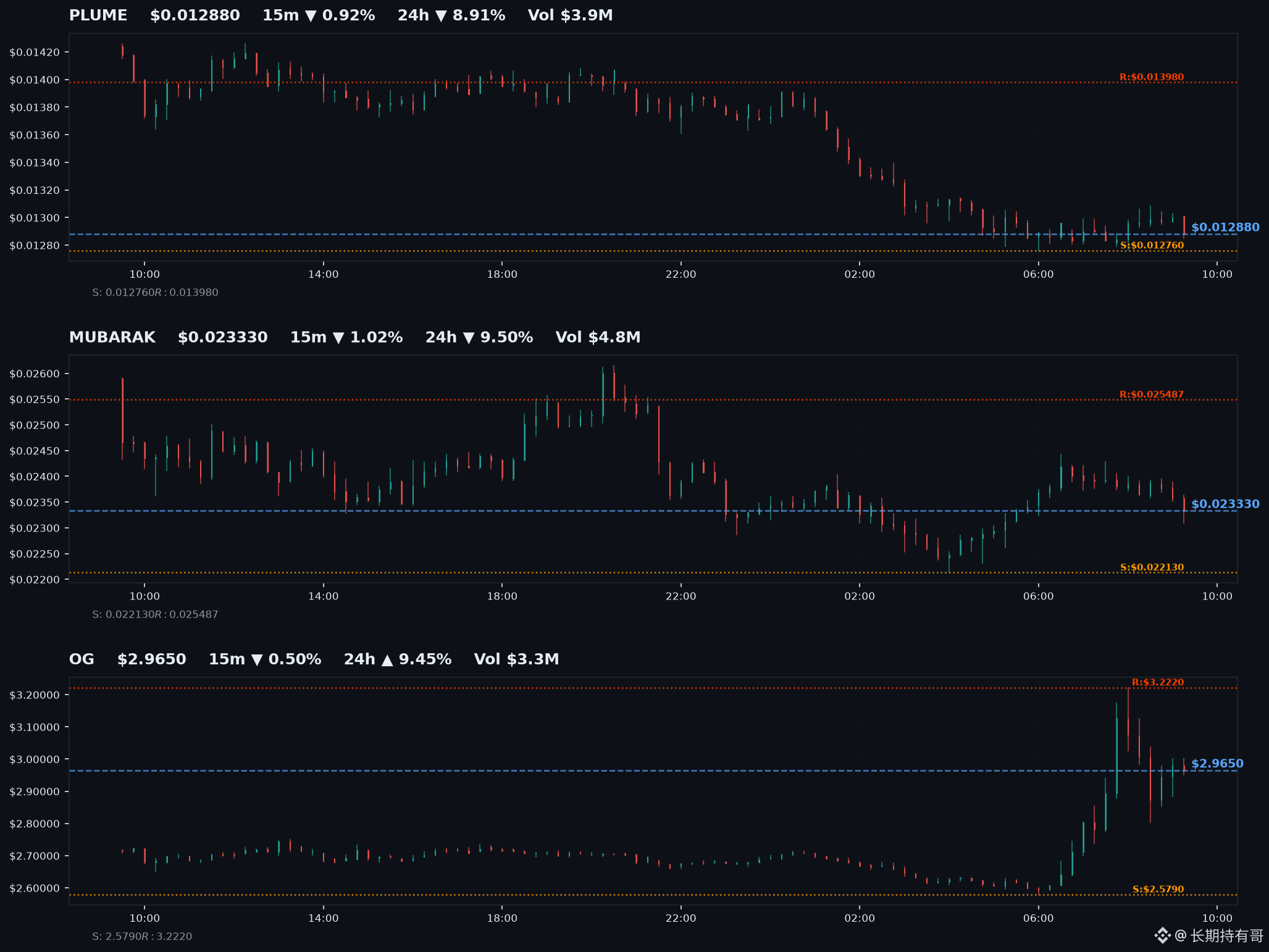The image size is (1269, 952).
Task: Click the "15m ▼ 0.50%" change value
Action: [x=265, y=659]
